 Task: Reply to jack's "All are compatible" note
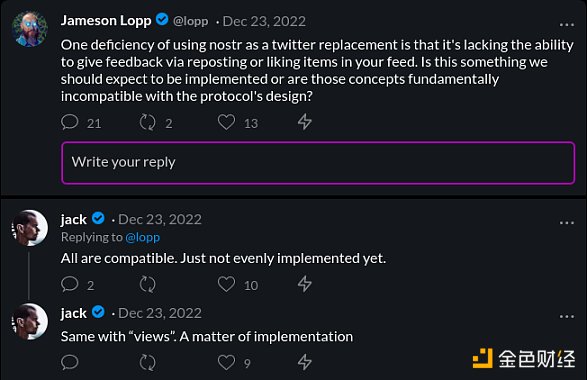point(70,284)
